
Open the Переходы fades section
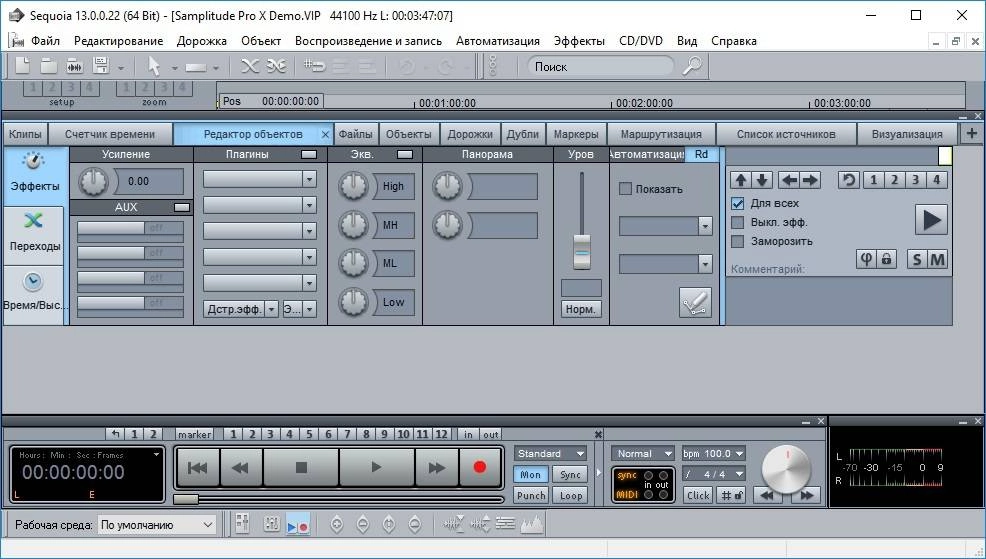coord(35,235)
